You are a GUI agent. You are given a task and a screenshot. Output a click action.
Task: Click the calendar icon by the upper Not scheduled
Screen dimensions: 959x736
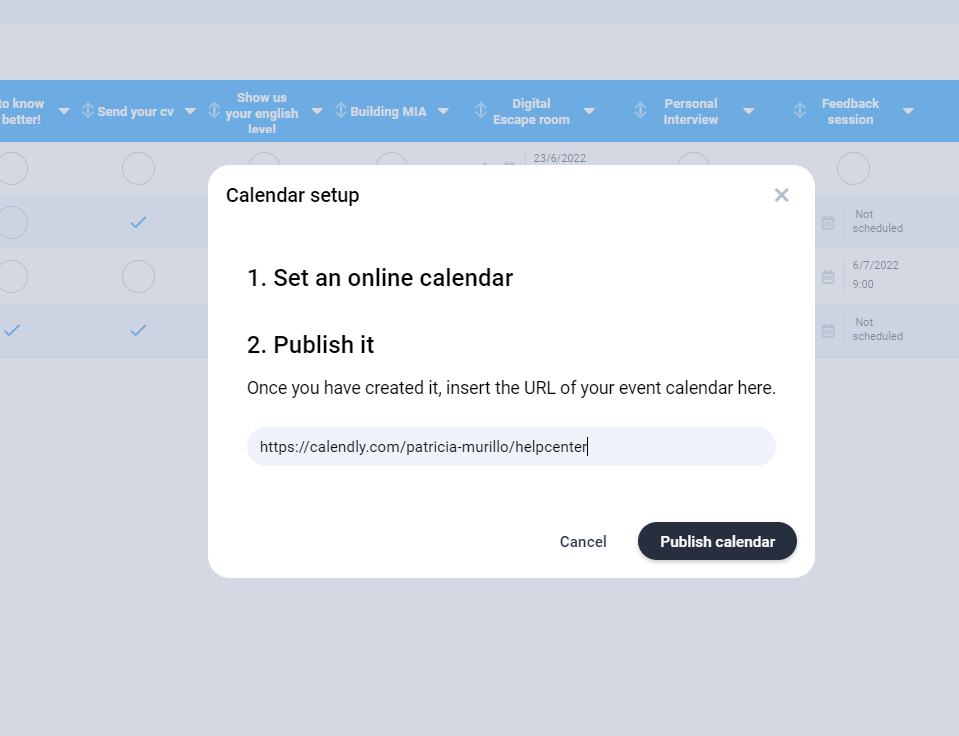tap(828, 222)
